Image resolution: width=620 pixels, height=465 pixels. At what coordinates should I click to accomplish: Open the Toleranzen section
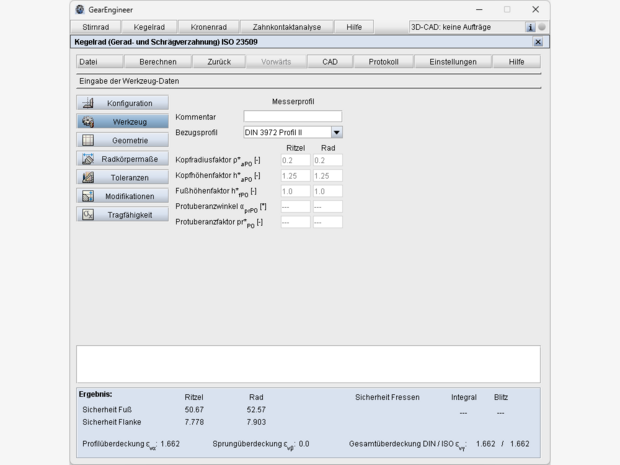tap(122, 177)
